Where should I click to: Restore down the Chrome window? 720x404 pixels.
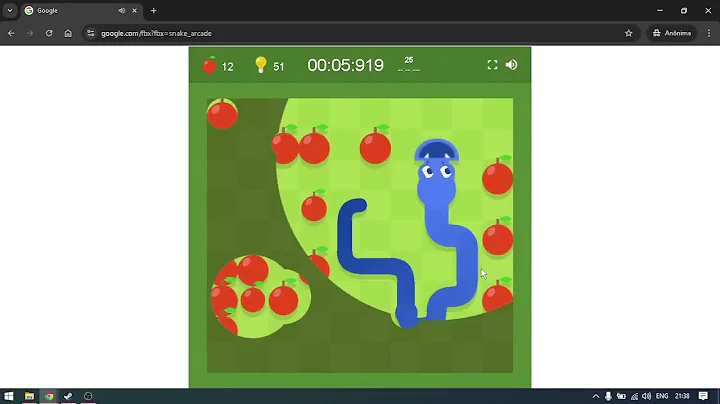coord(684,11)
